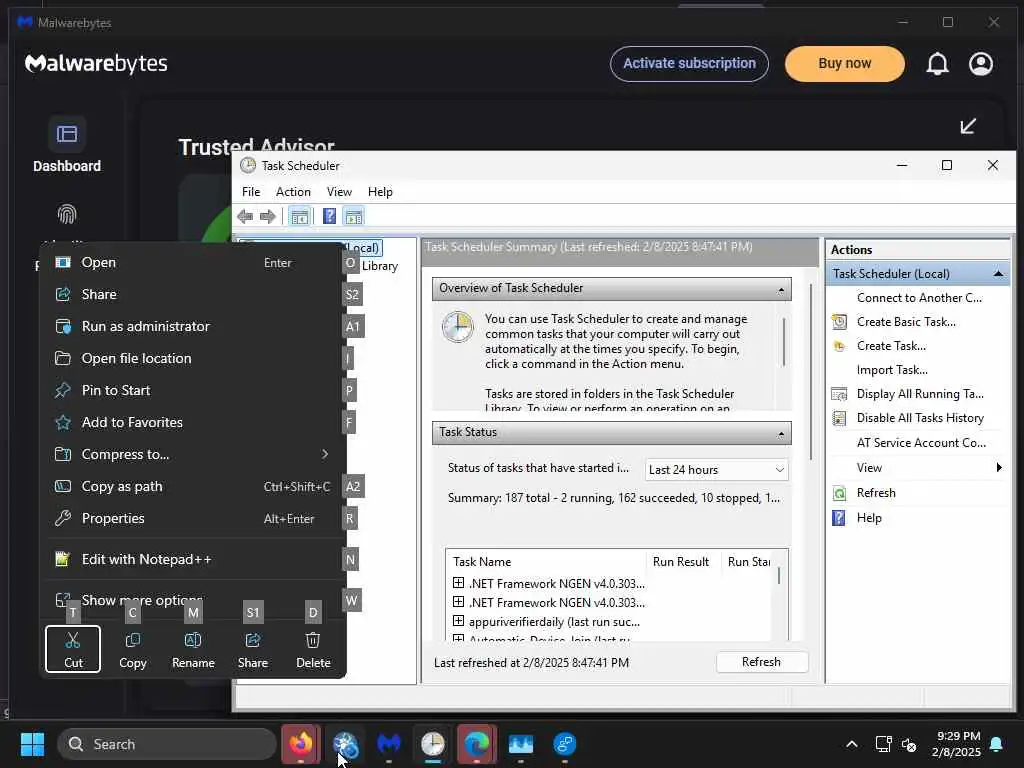Image resolution: width=1024 pixels, height=768 pixels.
Task: Expand the View submenu arrow in Actions
Action: (x=999, y=468)
